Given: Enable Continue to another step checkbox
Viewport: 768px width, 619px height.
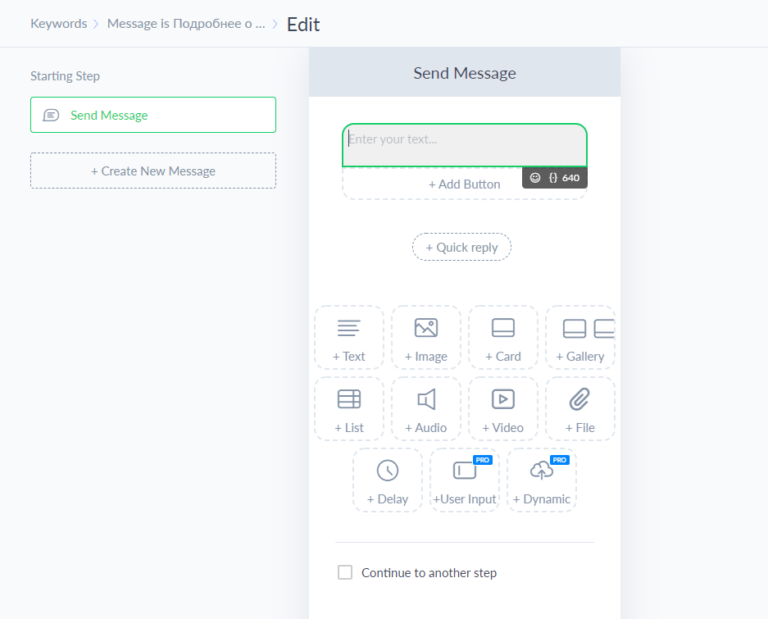Looking at the screenshot, I should [345, 572].
